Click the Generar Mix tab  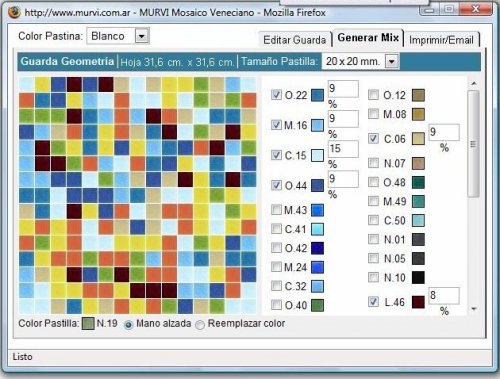[368, 38]
